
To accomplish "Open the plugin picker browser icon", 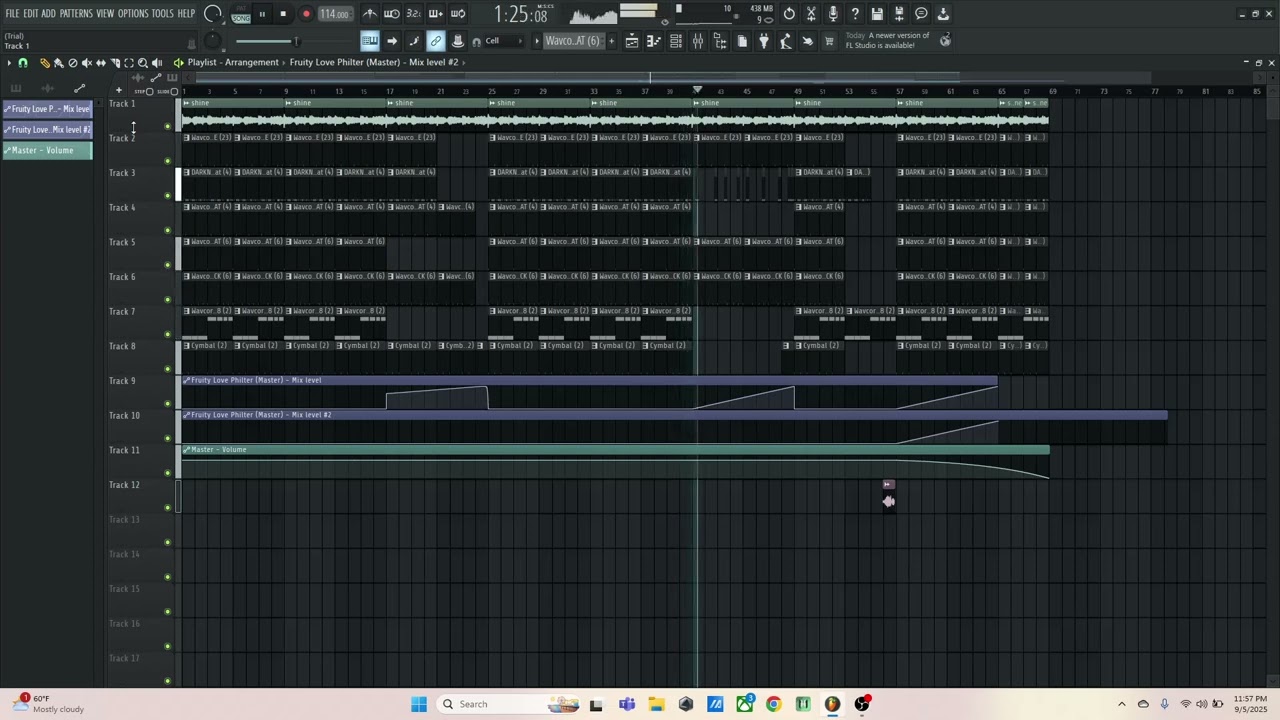I will (x=764, y=41).
